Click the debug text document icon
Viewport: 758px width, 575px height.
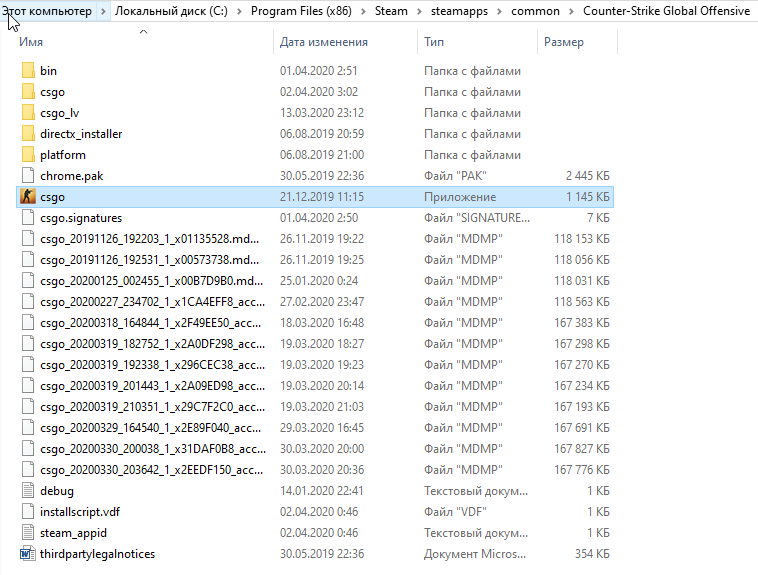pyautogui.click(x=28, y=491)
